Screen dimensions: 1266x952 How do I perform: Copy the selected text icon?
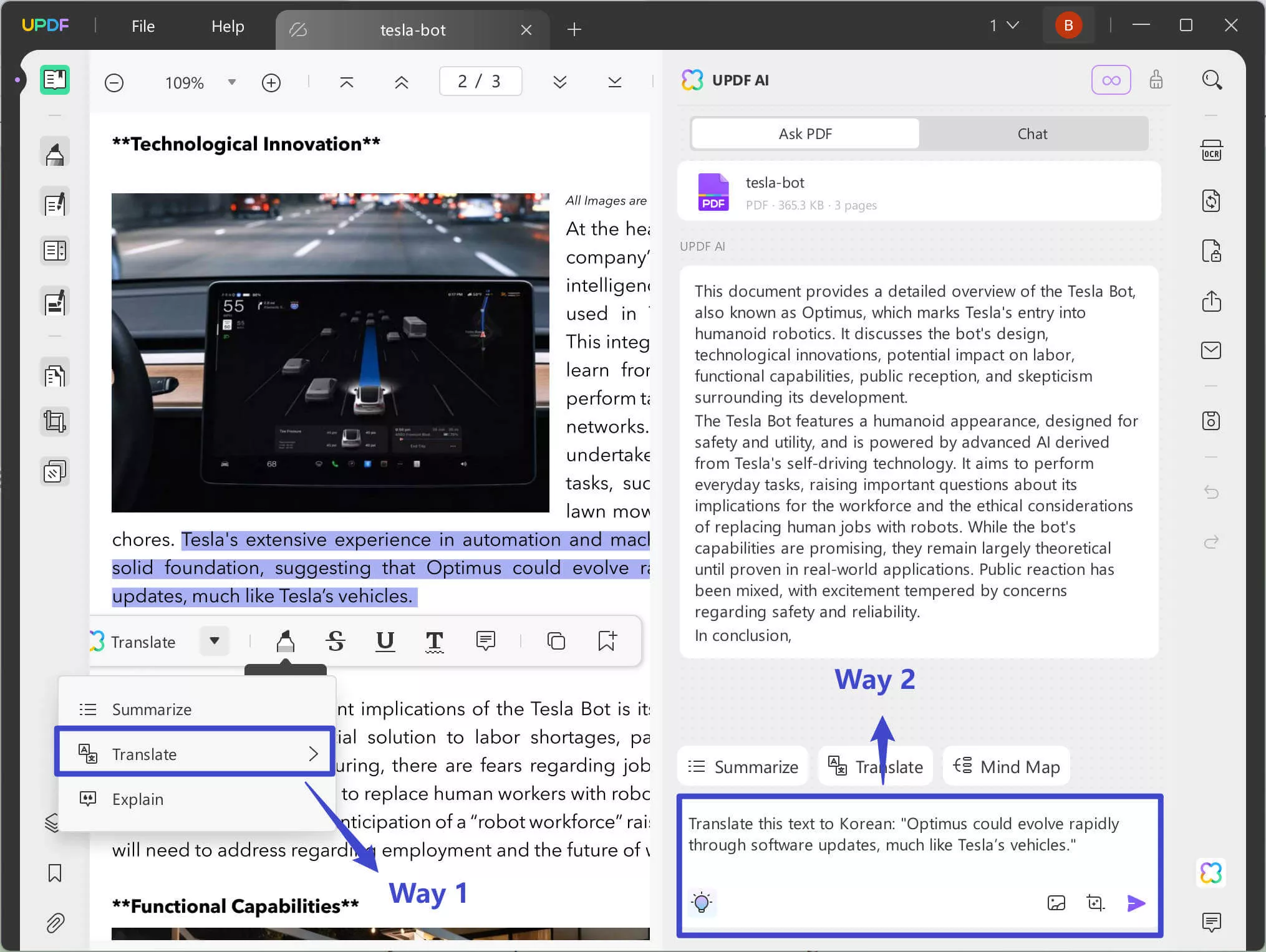556,641
